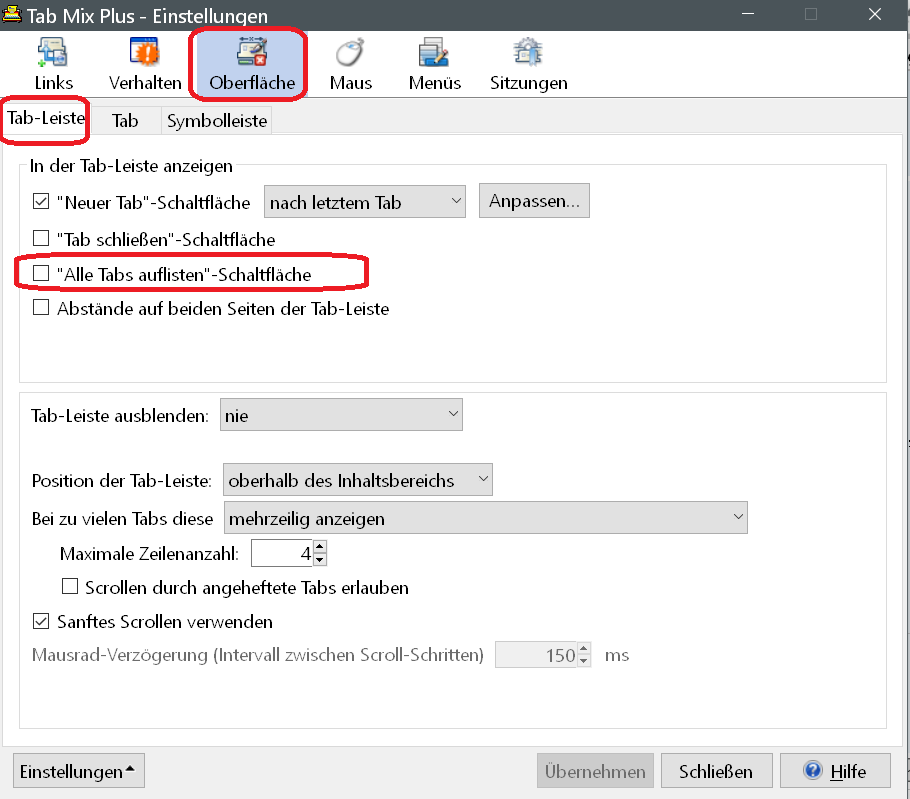The height and width of the screenshot is (799, 910).
Task: Click the "Tab-Leiste ausblenden:" label
Action: [120, 415]
